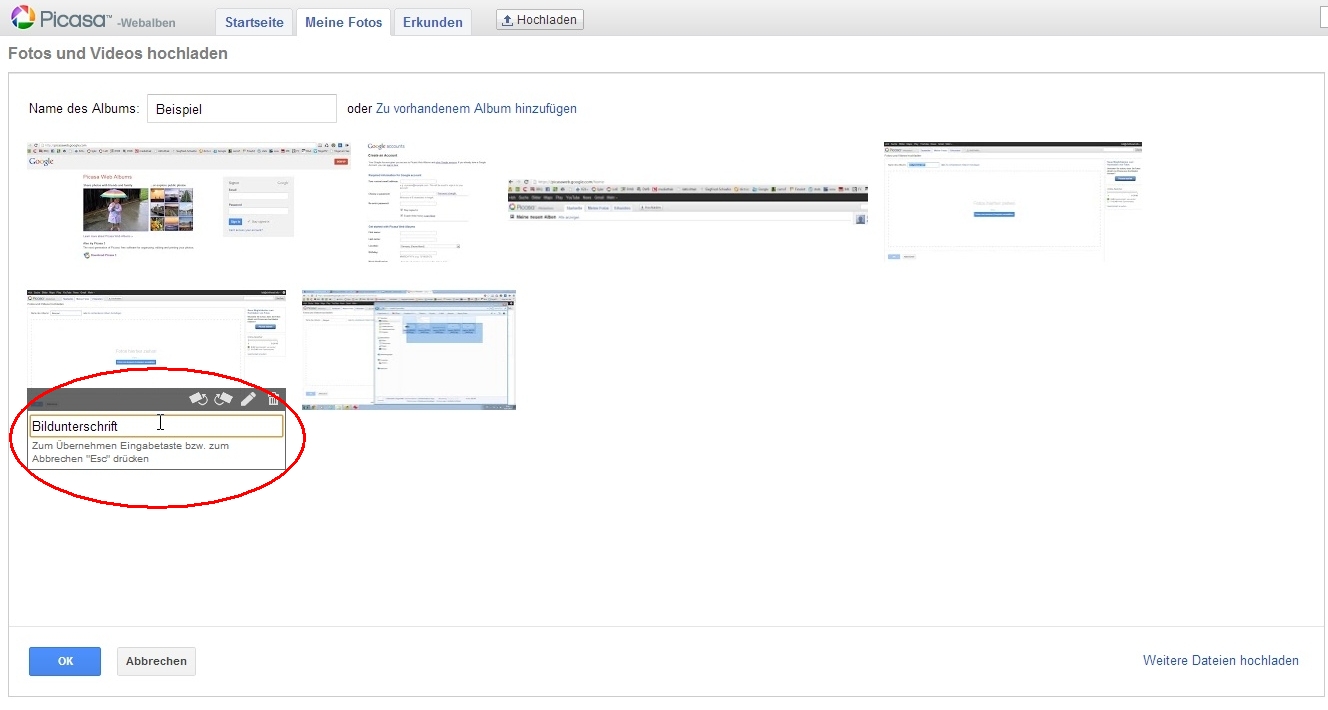The width and height of the screenshot is (1328, 710).
Task: Select the file explorer dialog thumbnail
Action: pos(409,349)
